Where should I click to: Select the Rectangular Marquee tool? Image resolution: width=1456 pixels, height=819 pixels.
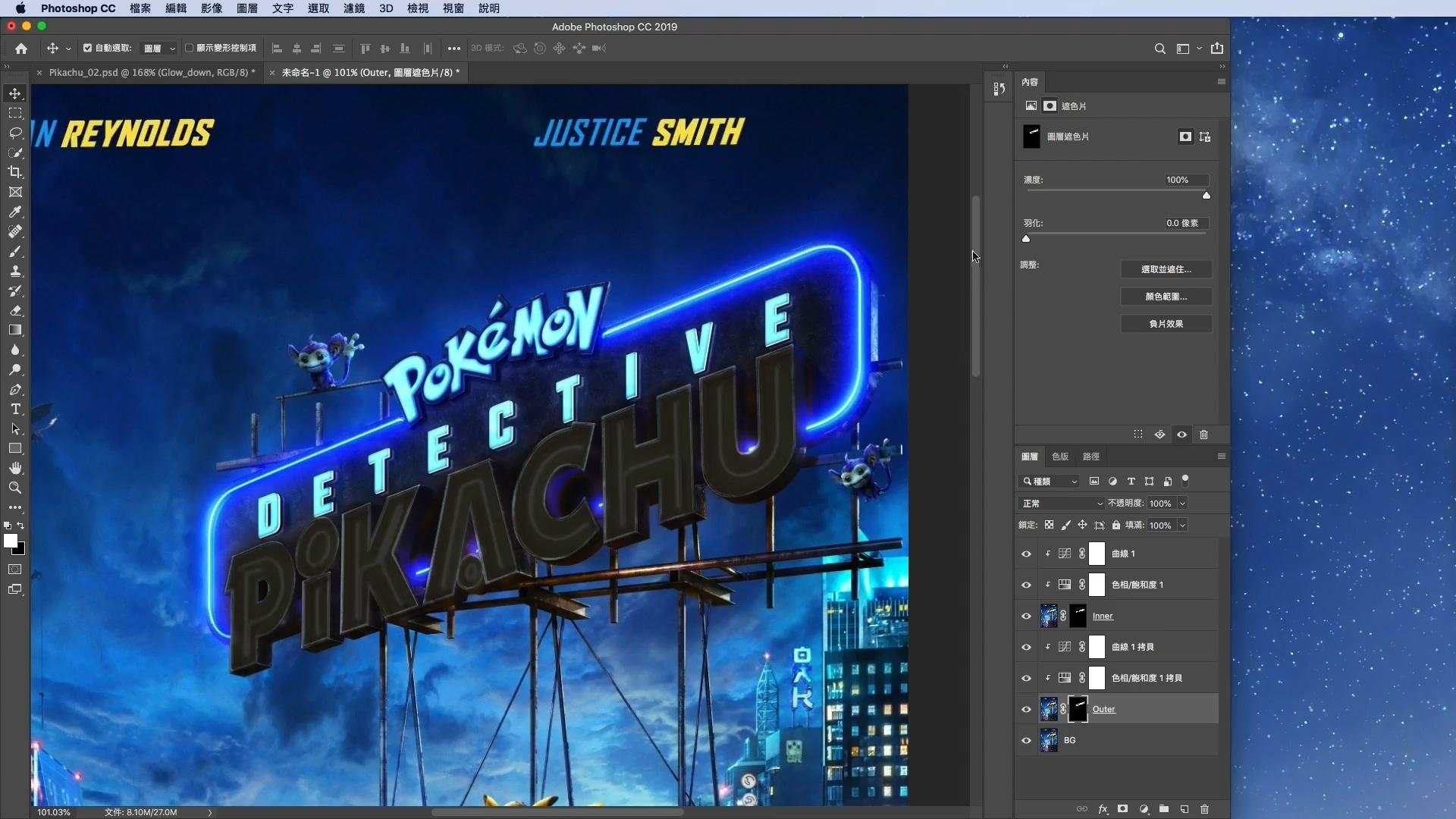[x=15, y=113]
